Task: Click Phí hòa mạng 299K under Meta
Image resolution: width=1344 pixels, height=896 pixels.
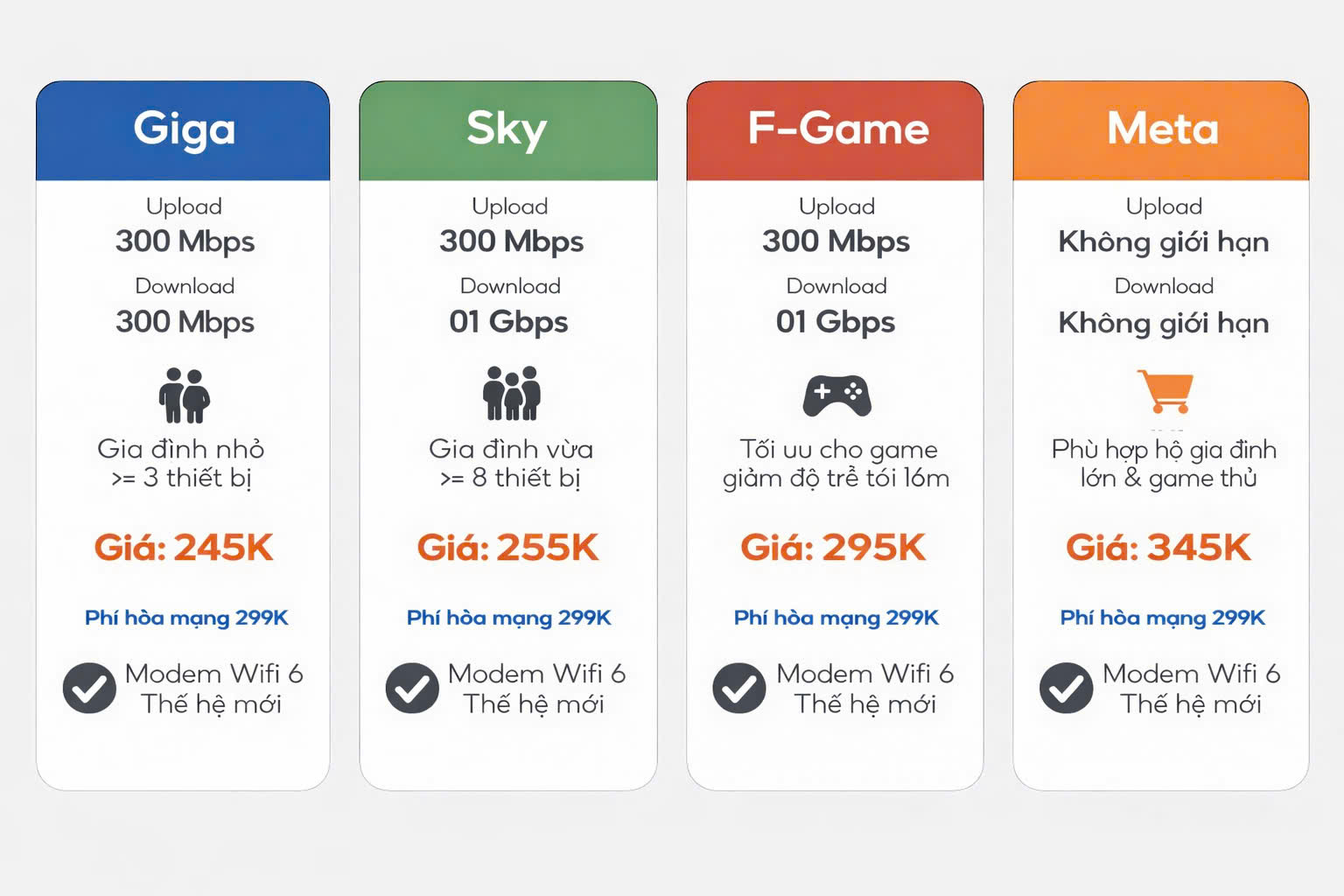Action: click(x=1163, y=618)
